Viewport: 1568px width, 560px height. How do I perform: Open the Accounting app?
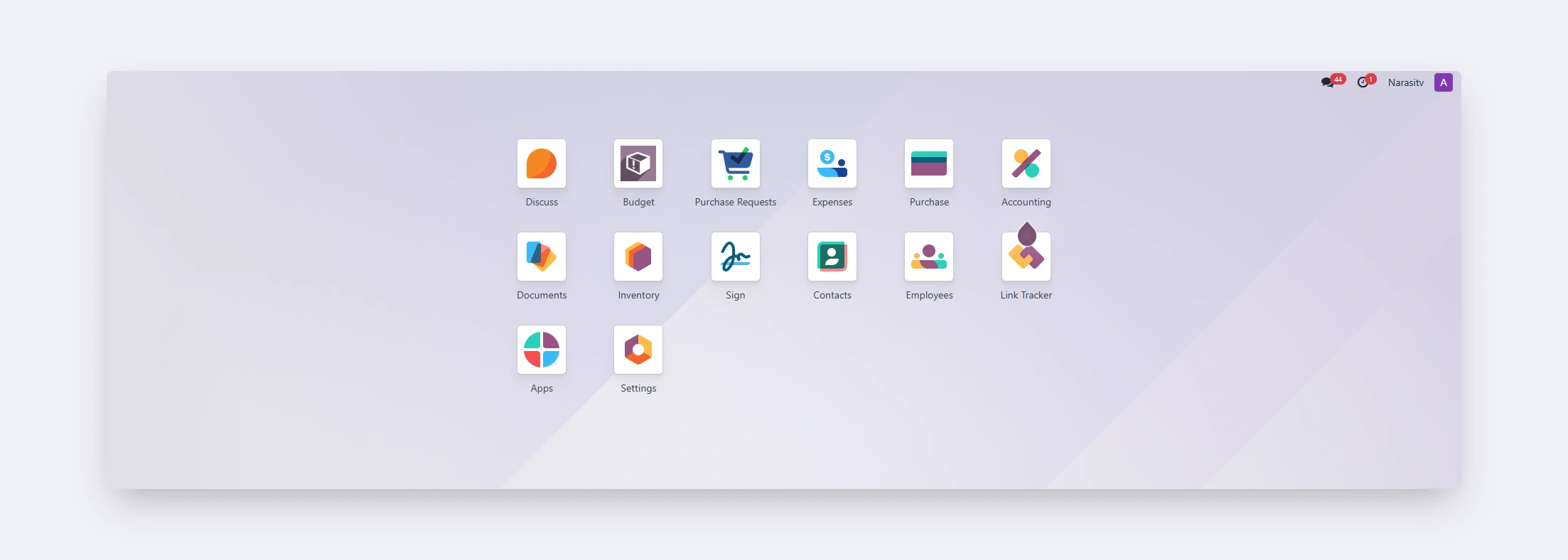pos(1026,163)
